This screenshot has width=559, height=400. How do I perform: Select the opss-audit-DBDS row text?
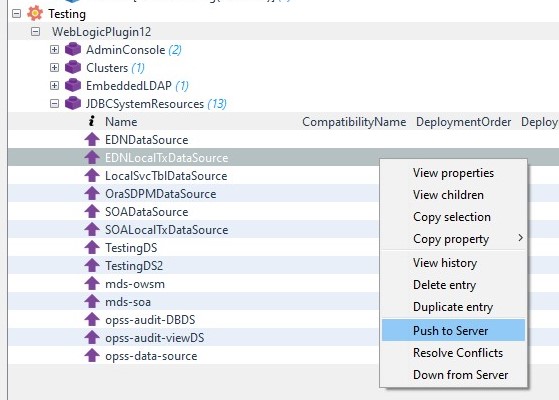pyautogui.click(x=150, y=320)
